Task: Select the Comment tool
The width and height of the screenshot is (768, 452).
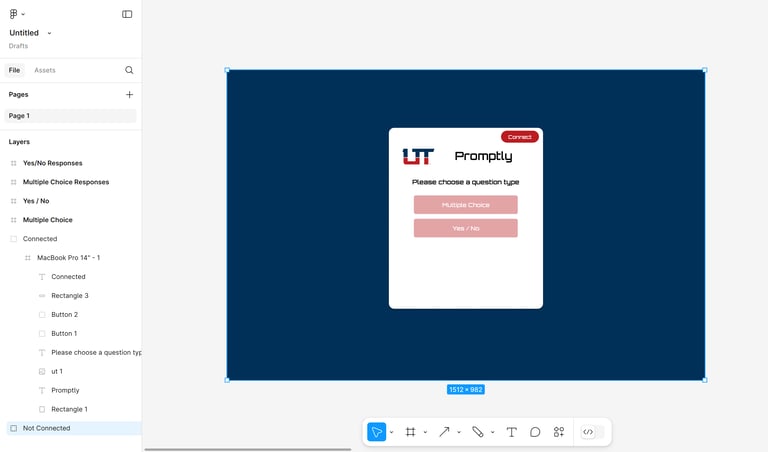Action: tap(535, 432)
